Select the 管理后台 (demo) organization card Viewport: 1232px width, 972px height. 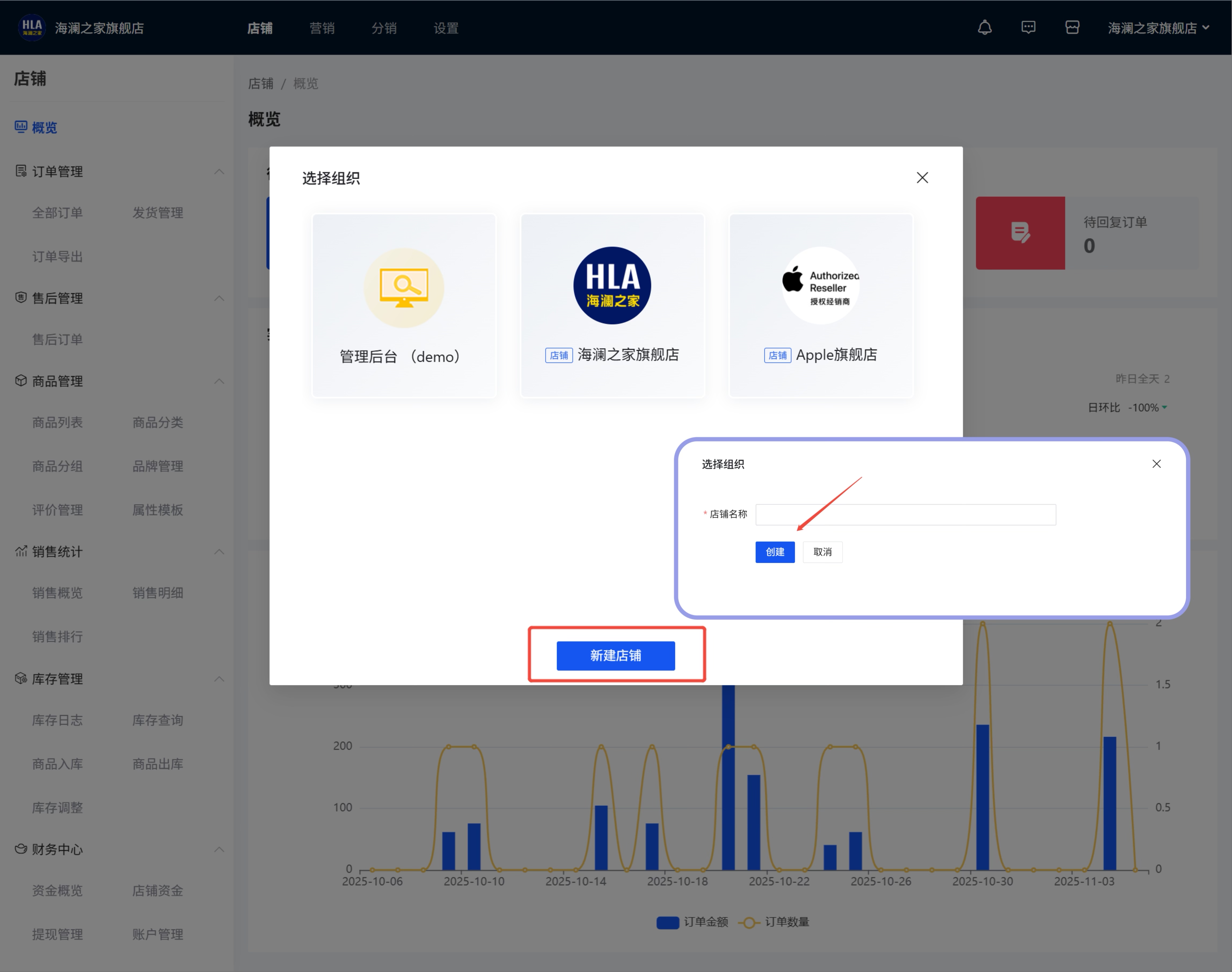[404, 306]
